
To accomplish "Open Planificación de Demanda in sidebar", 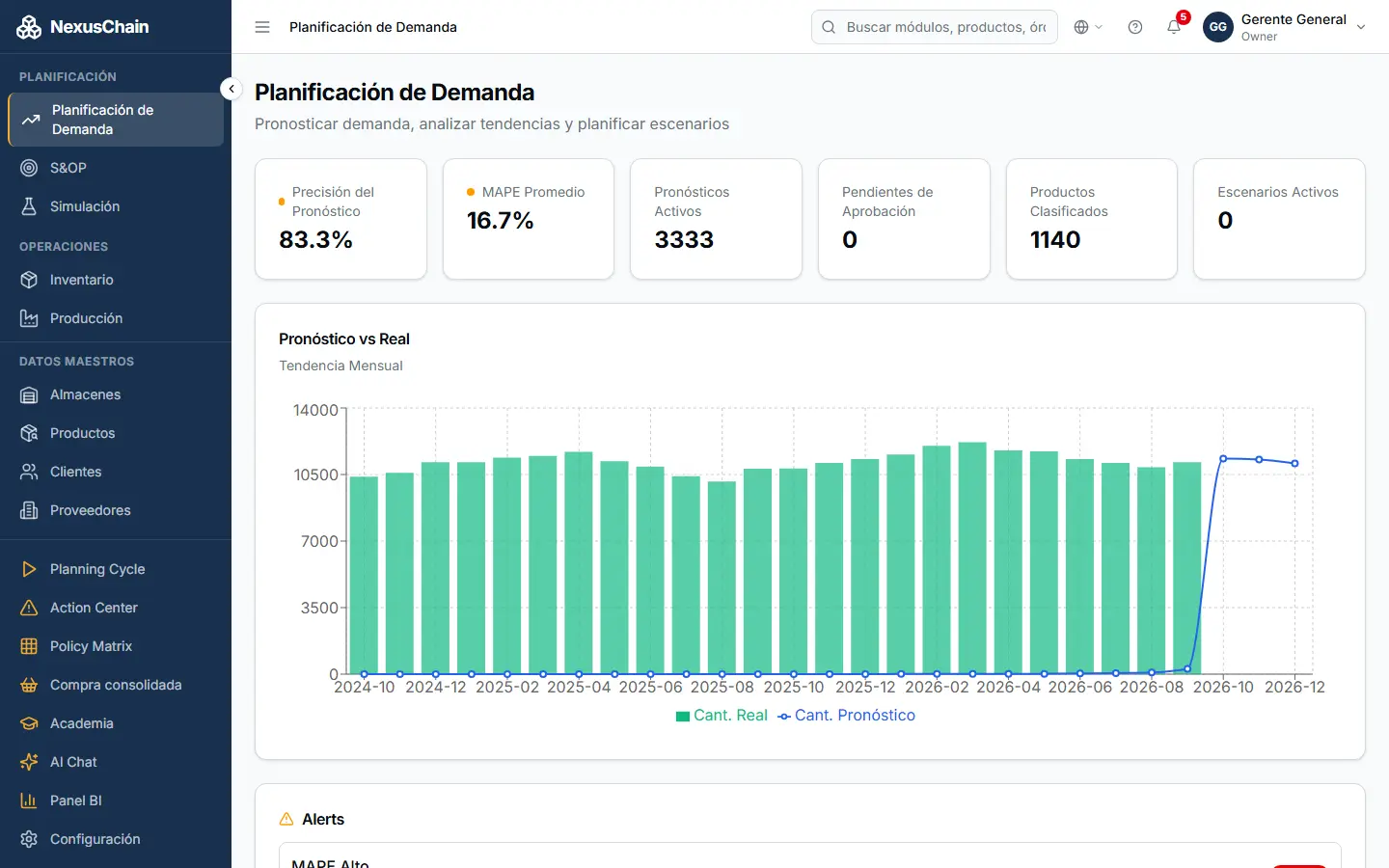I will coord(116,120).
